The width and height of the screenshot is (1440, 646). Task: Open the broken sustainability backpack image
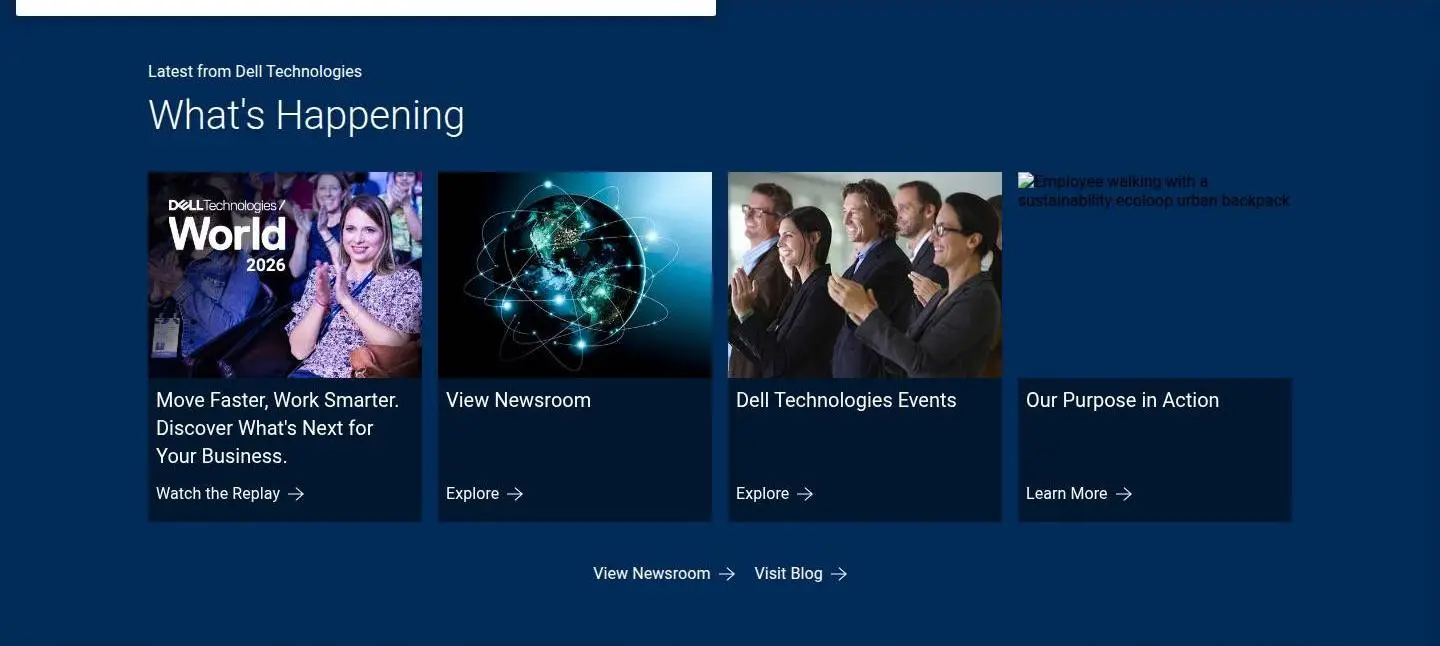pos(1155,275)
